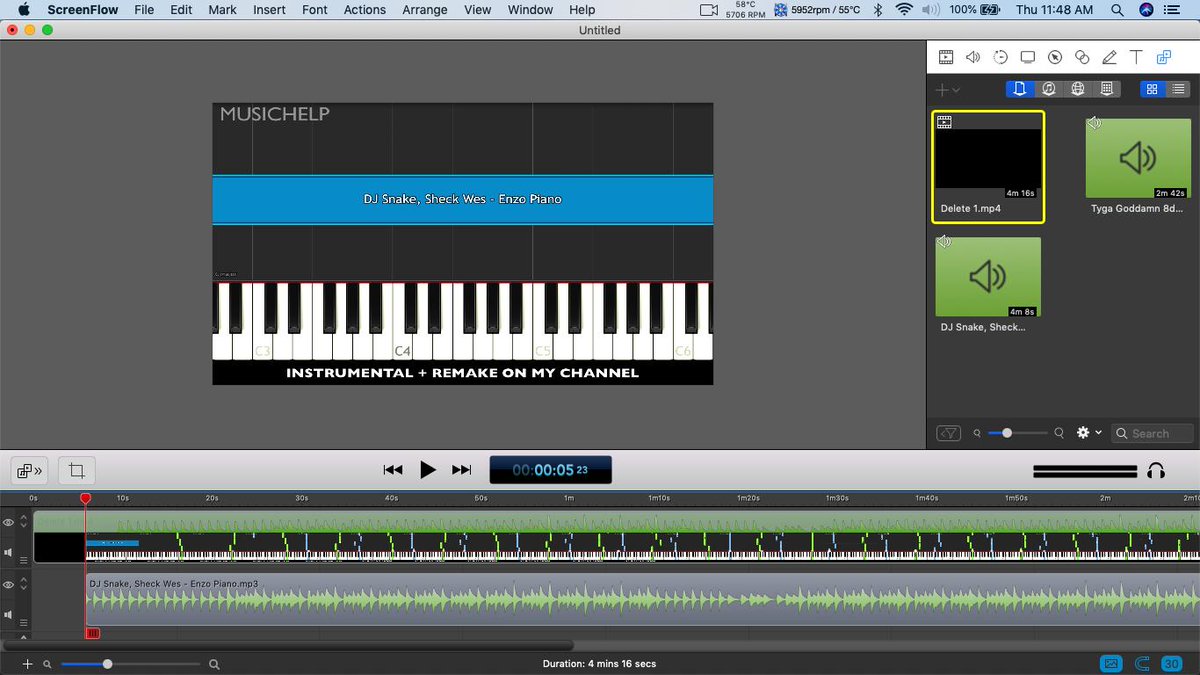1200x675 pixels.
Task: Hide the DJ Snake audio track with eye icon
Action: coord(9,585)
